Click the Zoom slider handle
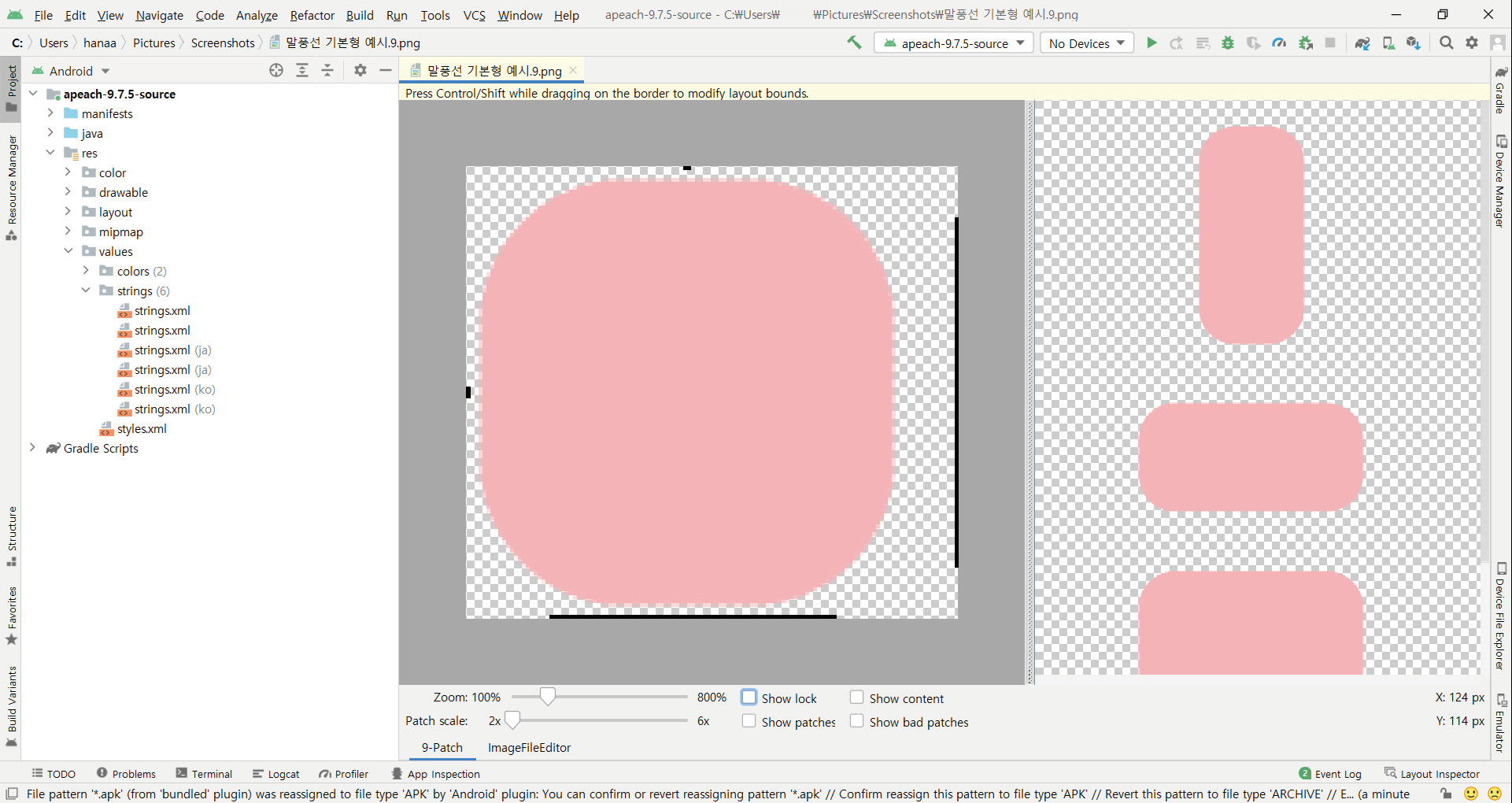 point(548,697)
